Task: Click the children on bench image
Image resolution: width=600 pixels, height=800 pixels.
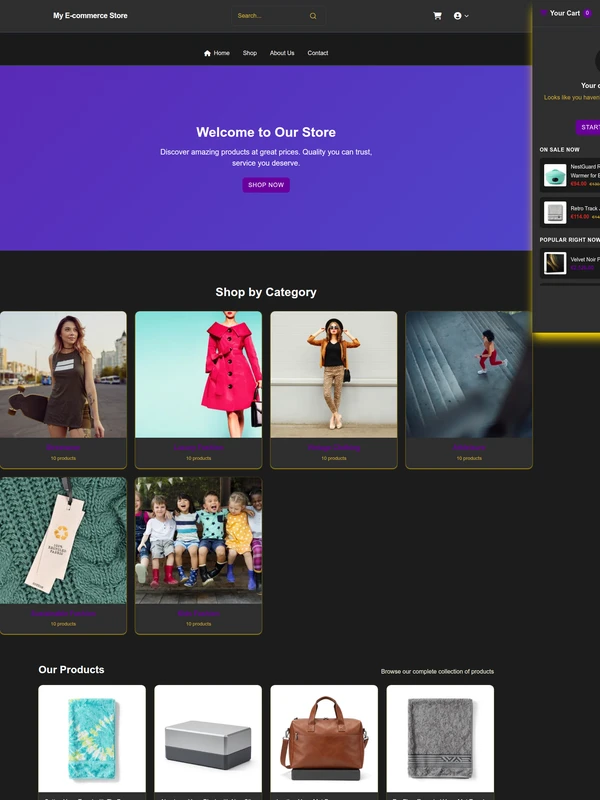Action: coord(198,540)
